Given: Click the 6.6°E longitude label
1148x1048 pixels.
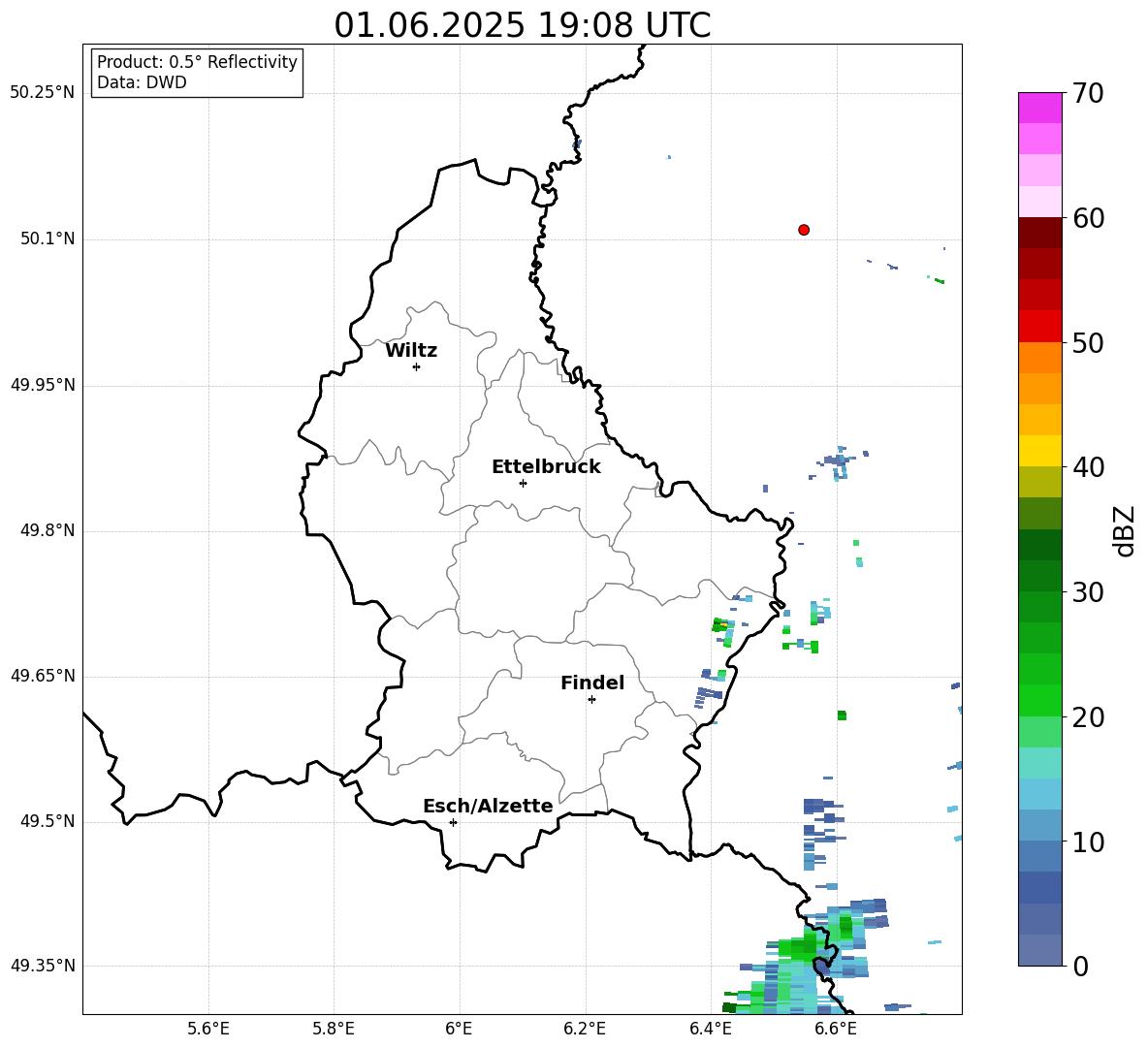Looking at the screenshot, I should 836,1029.
